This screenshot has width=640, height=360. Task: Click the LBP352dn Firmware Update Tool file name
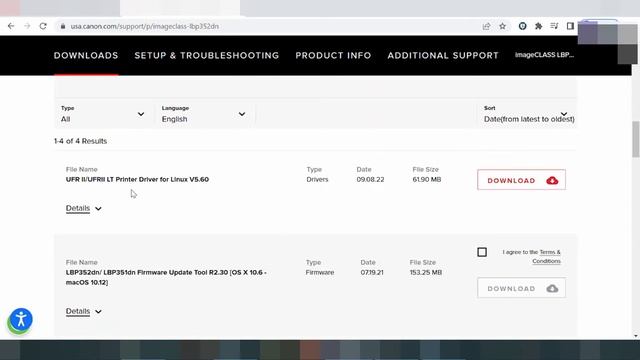click(166, 277)
